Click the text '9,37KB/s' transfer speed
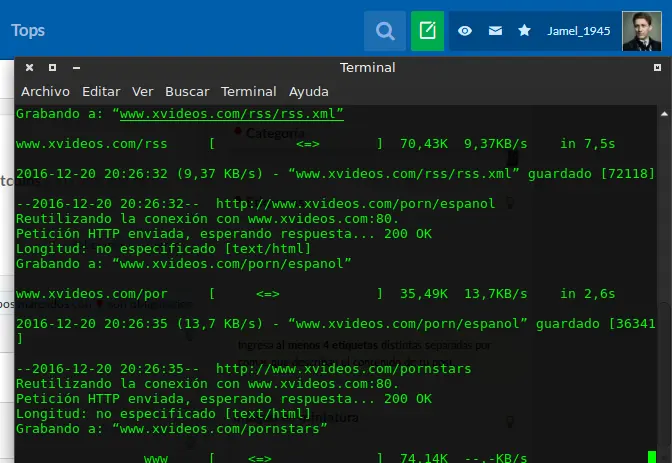The height and width of the screenshot is (463, 672). coord(496,144)
